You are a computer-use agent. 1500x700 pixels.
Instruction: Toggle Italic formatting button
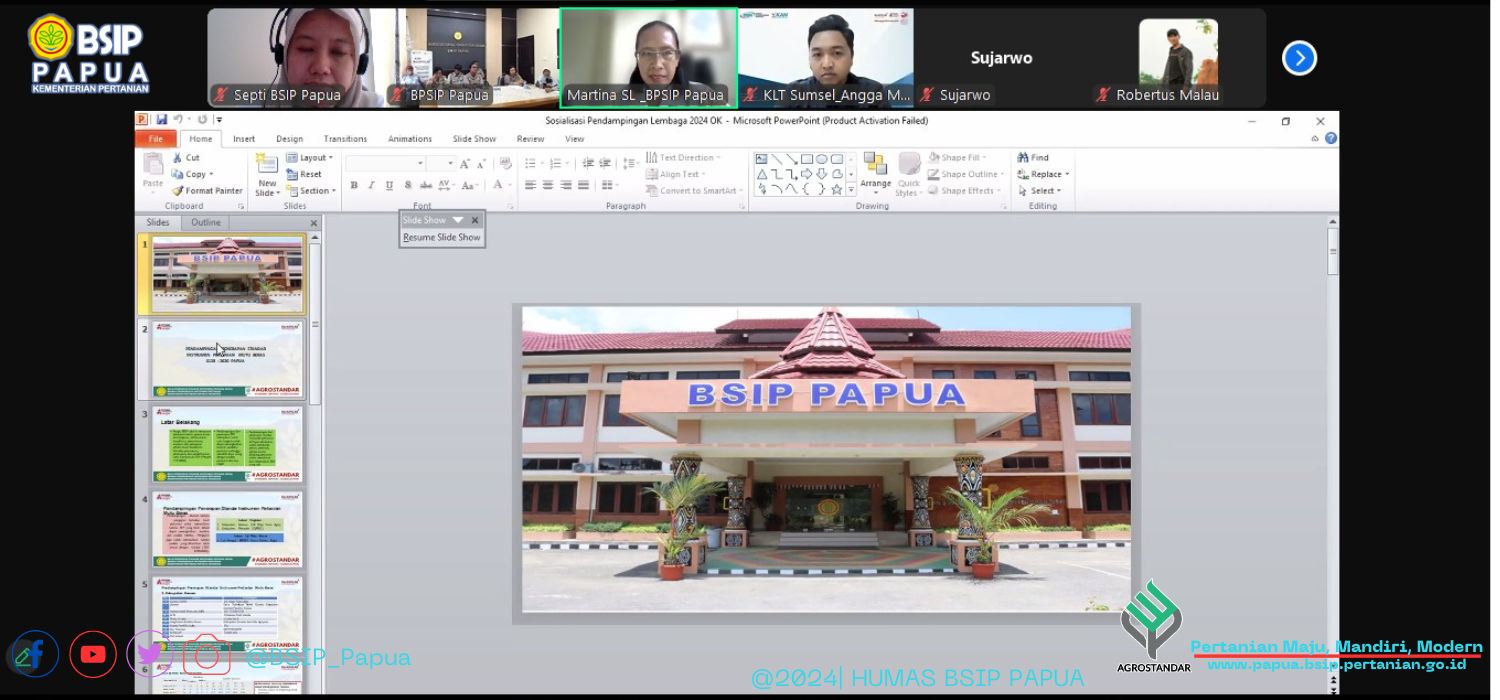(x=372, y=186)
